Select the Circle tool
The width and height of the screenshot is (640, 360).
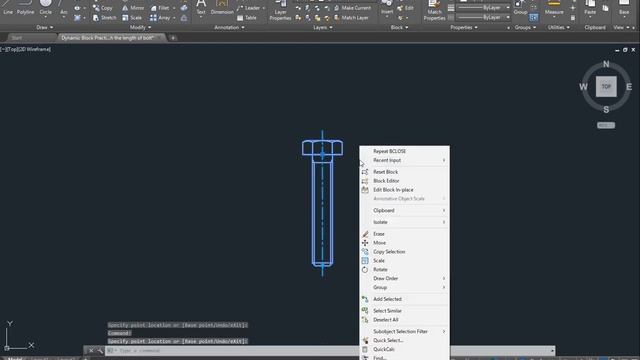point(46,8)
